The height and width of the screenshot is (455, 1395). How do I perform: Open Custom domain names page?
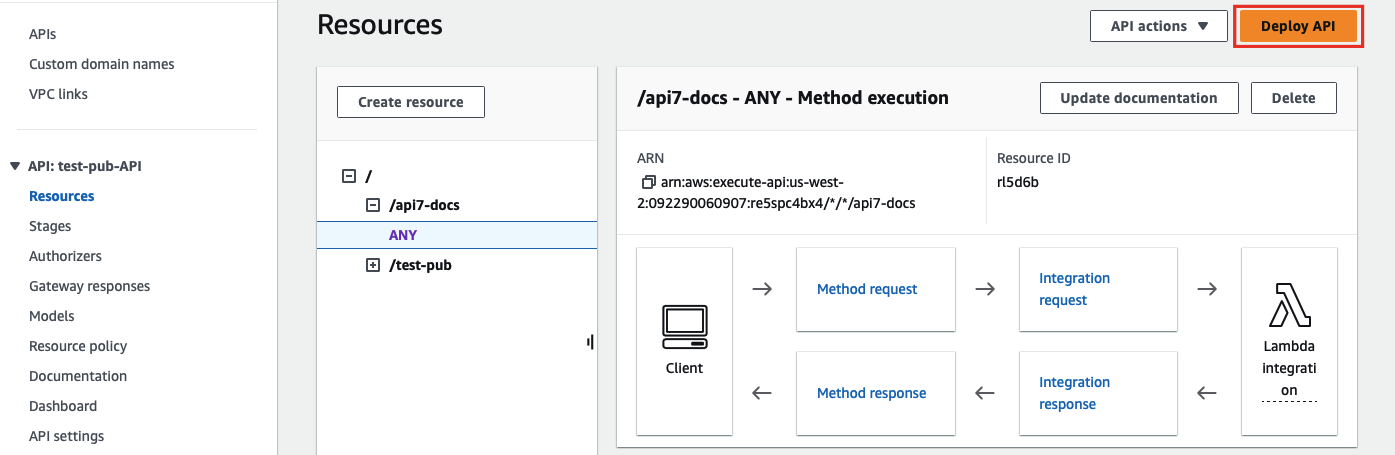coord(102,64)
